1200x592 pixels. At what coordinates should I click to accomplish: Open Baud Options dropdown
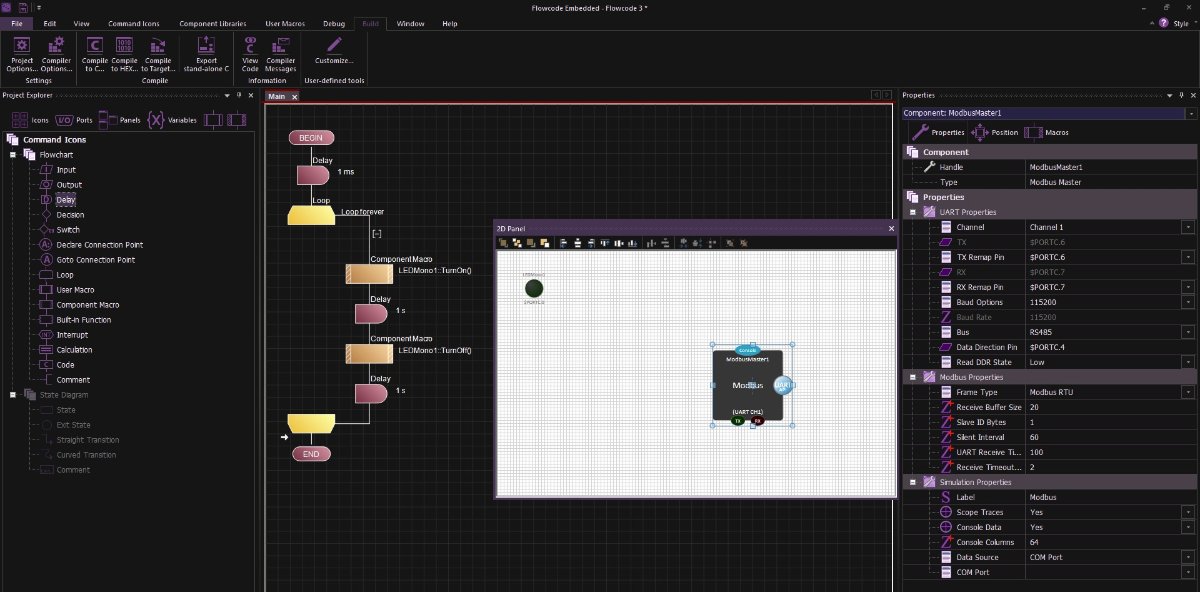pyautogui.click(x=1189, y=302)
